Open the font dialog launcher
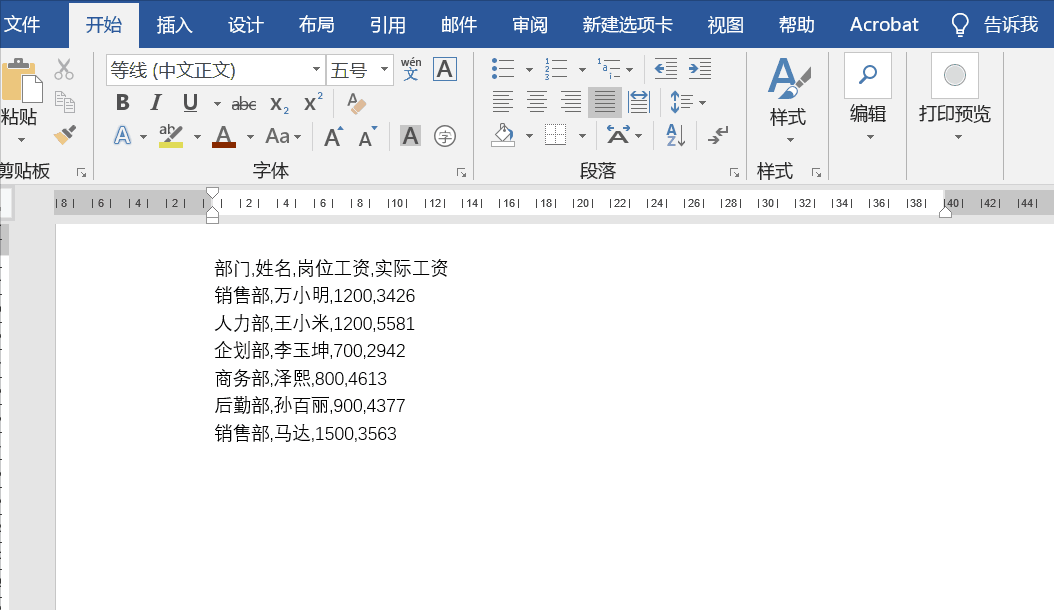 (x=461, y=173)
